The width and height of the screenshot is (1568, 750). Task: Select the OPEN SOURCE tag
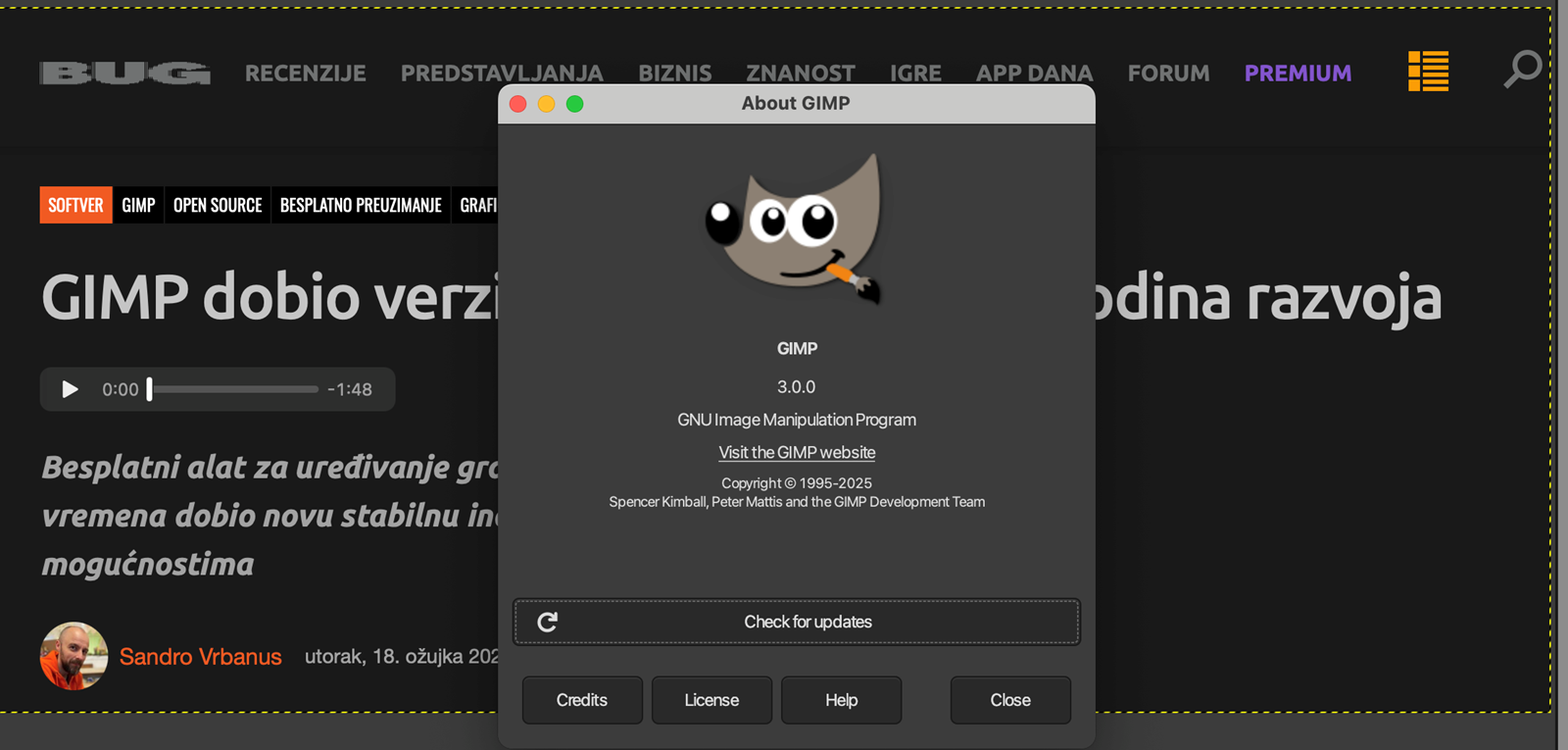click(x=218, y=205)
